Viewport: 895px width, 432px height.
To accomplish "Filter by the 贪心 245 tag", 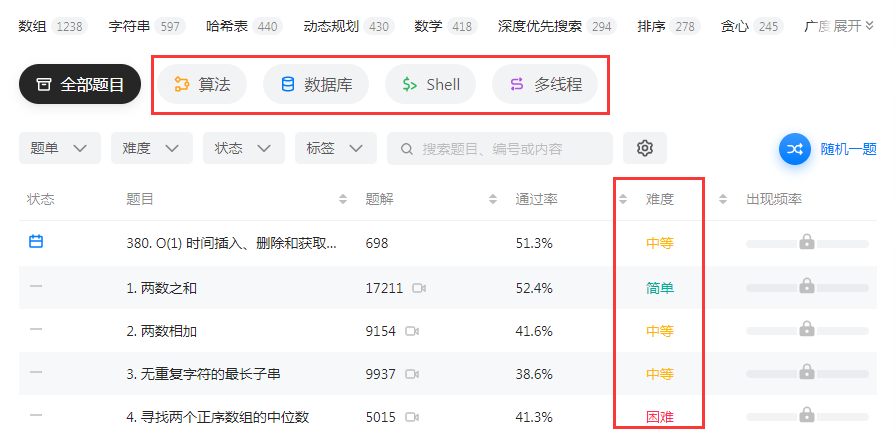I will (x=752, y=26).
